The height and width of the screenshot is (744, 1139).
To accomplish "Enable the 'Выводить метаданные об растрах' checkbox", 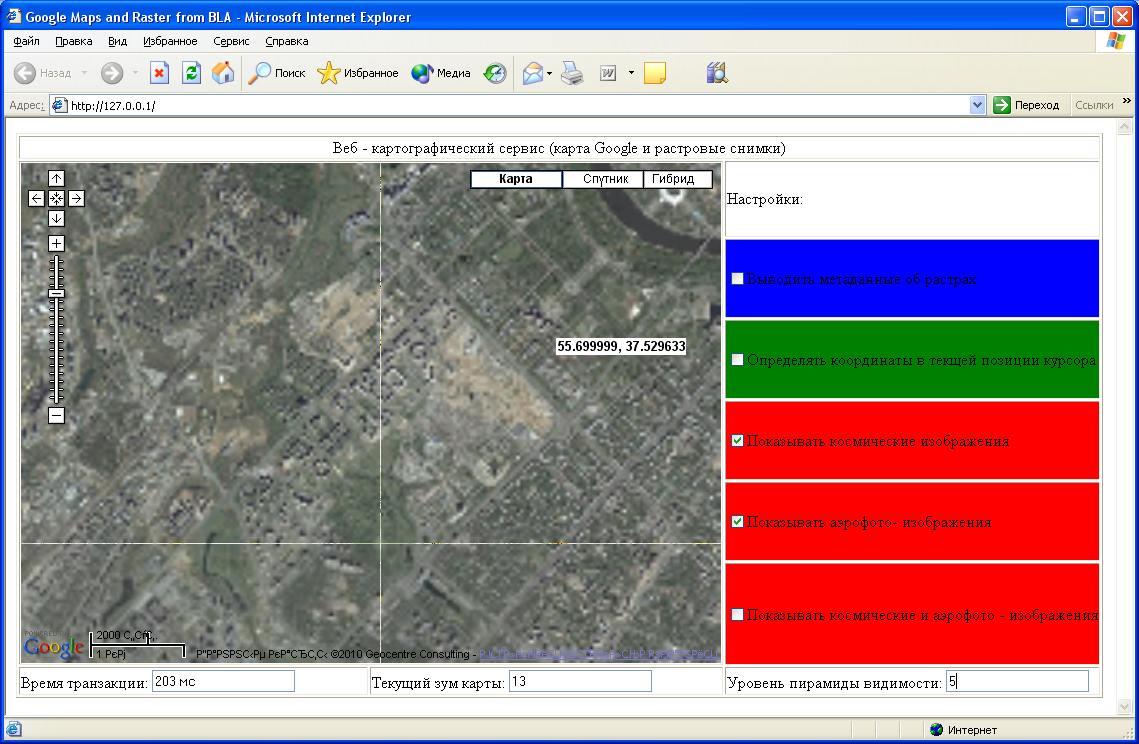I will (737, 279).
